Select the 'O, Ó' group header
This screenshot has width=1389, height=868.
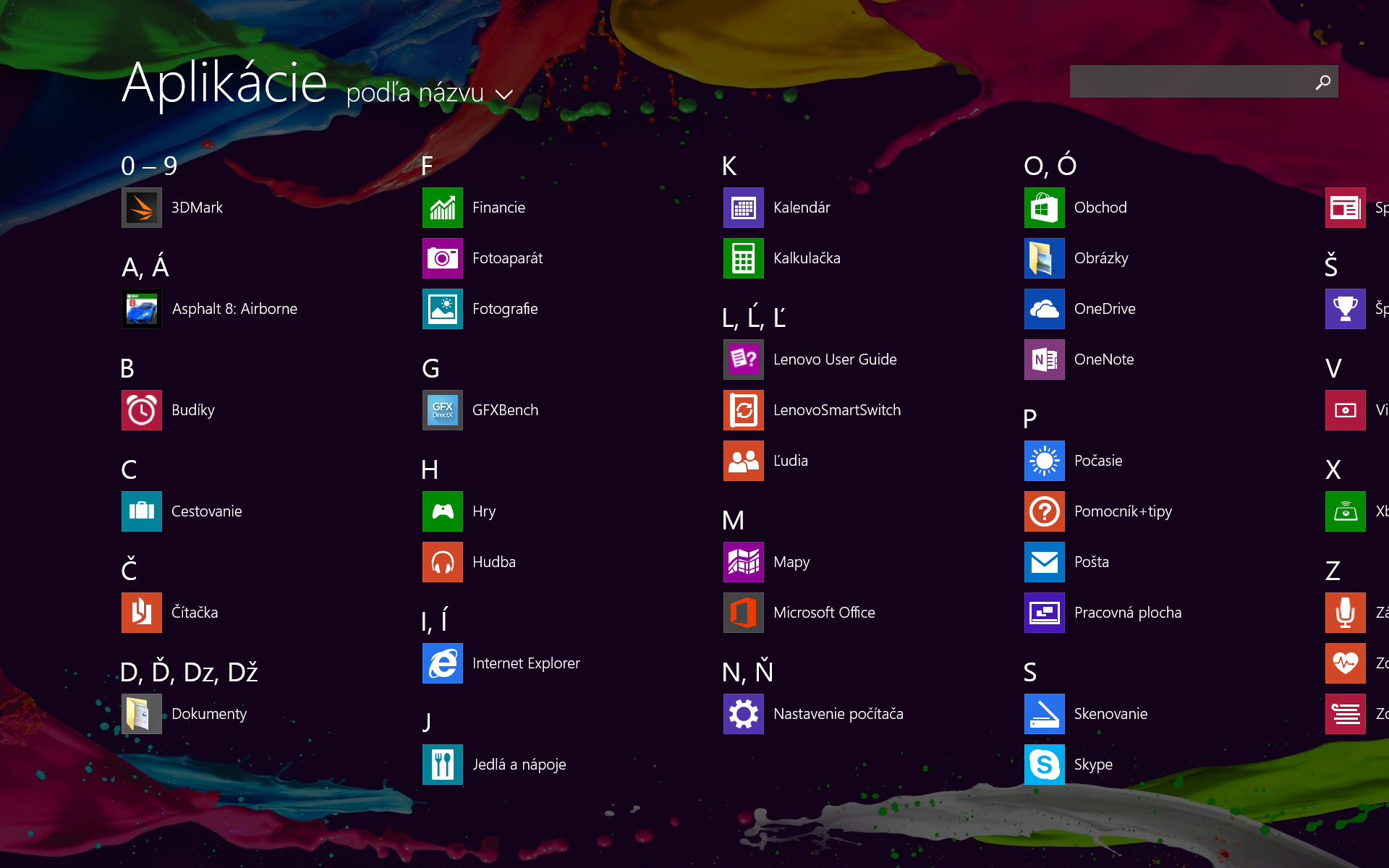pyautogui.click(x=1050, y=165)
